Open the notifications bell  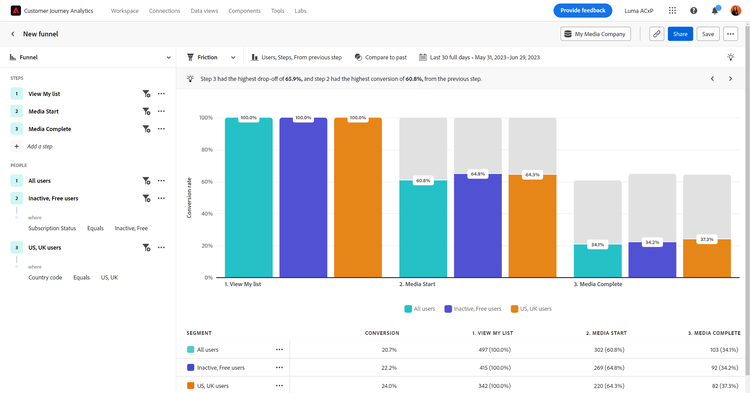[x=715, y=11]
